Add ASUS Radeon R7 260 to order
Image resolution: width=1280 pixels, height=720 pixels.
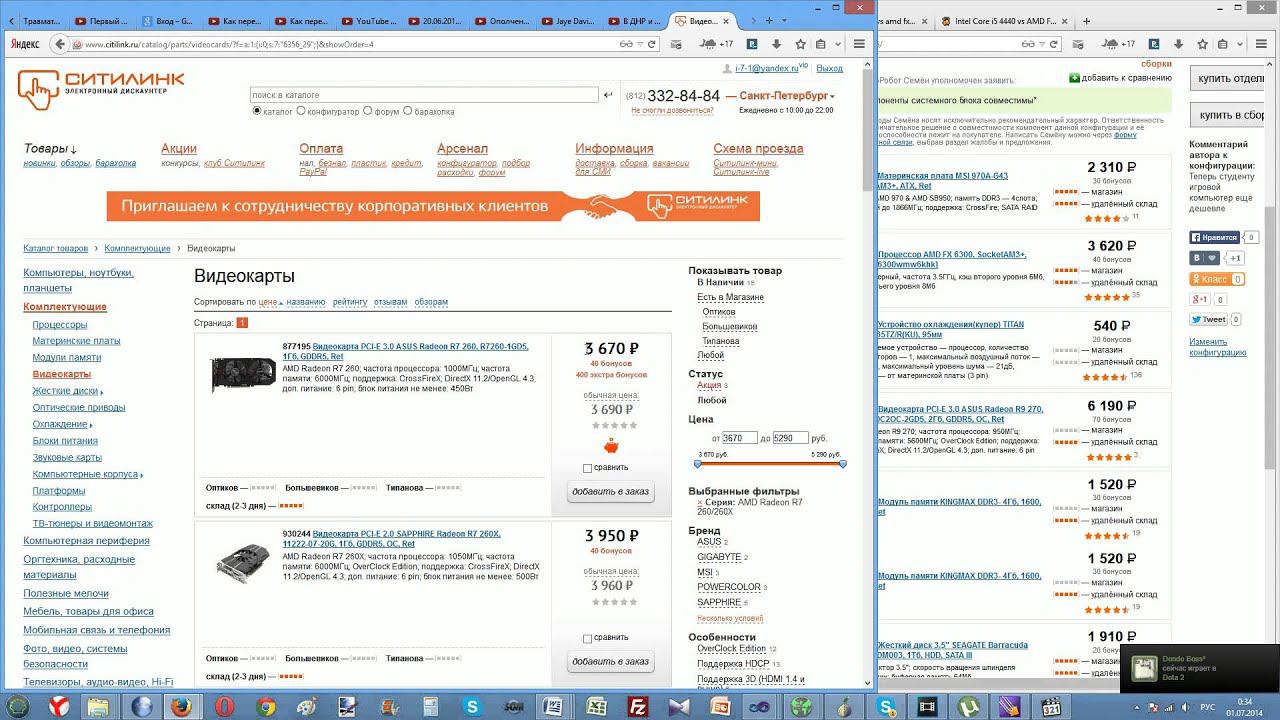[610, 491]
